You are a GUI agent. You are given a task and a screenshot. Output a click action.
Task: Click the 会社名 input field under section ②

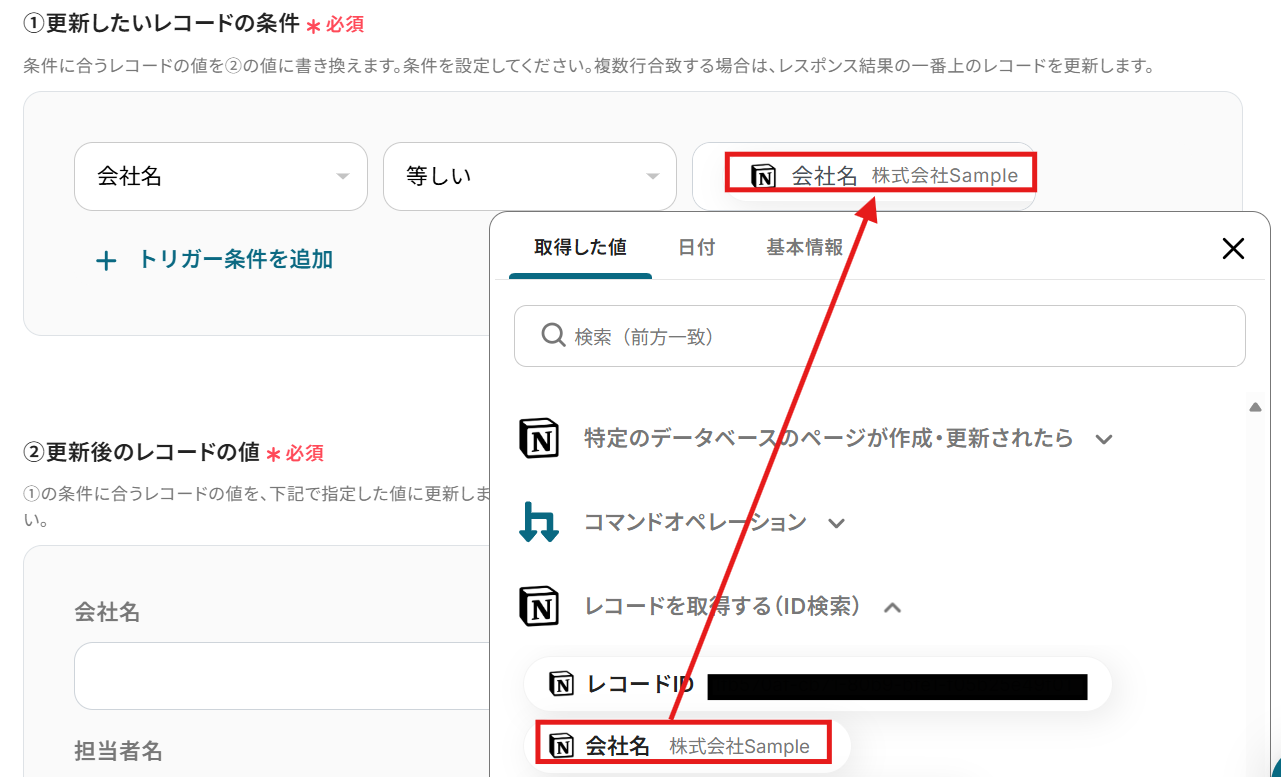pyautogui.click(x=282, y=675)
